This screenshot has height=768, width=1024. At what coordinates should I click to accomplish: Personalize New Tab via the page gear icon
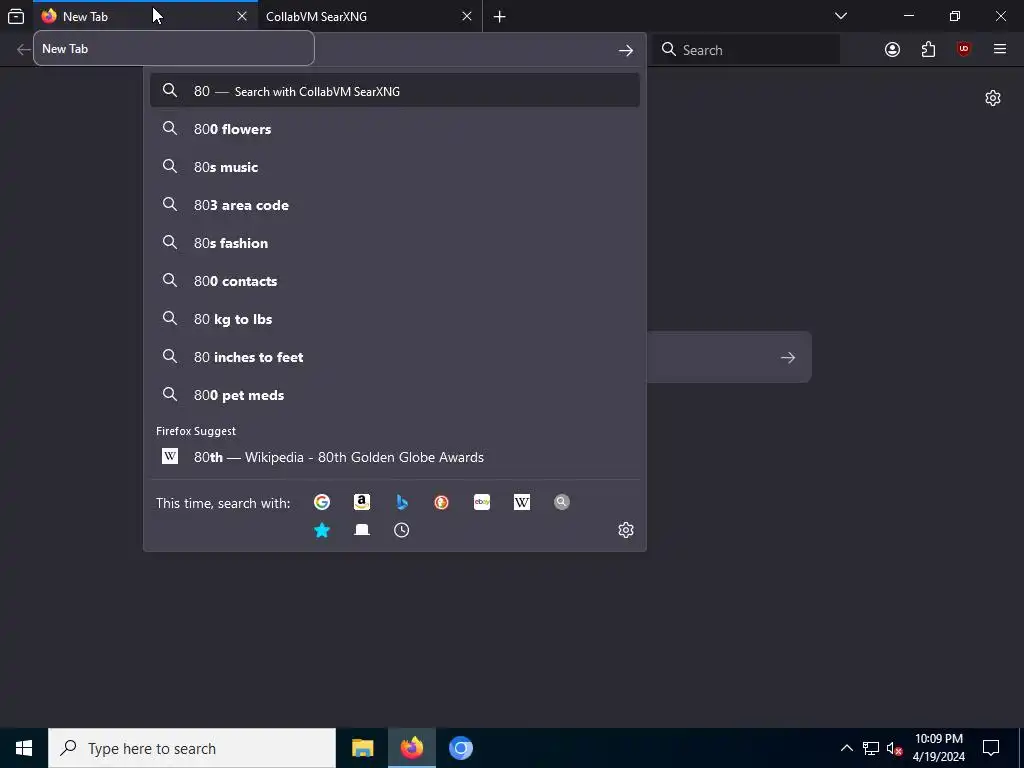993,98
